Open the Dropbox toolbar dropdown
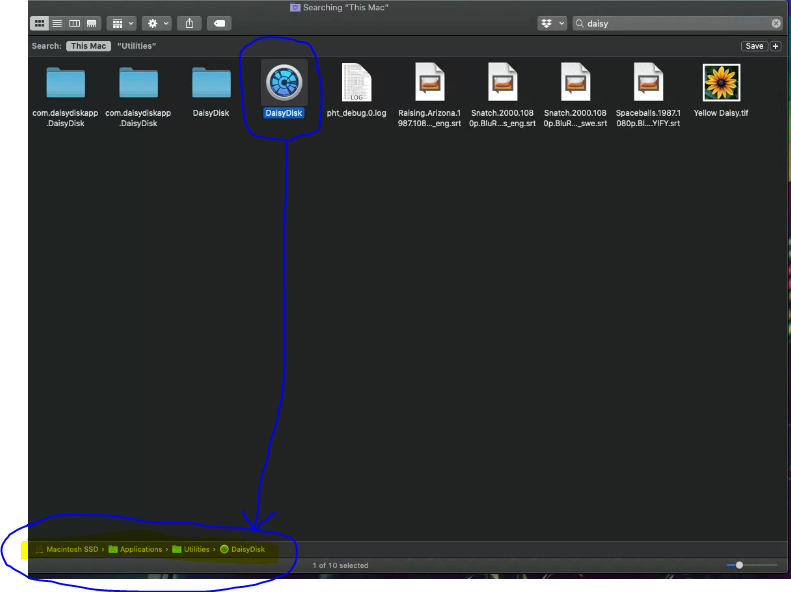Viewport: 791px width, 592px height. (552, 23)
